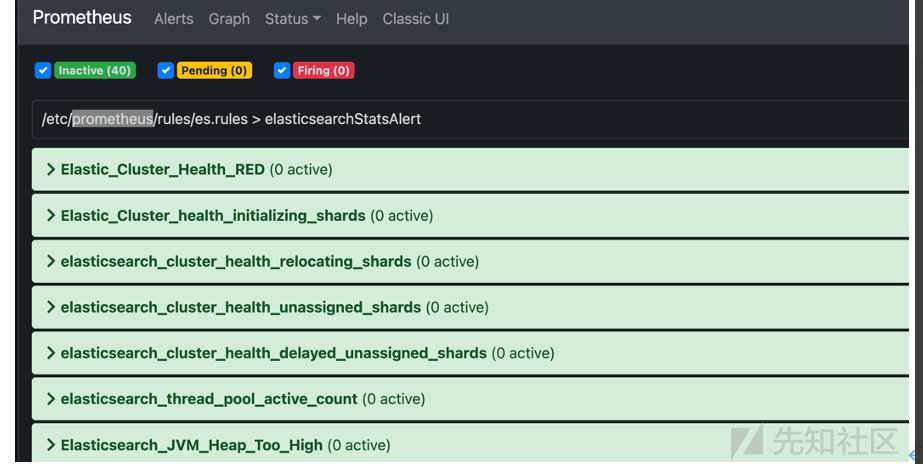Click the es.rules file path header
This screenshot has height=464, width=923.
(231, 119)
